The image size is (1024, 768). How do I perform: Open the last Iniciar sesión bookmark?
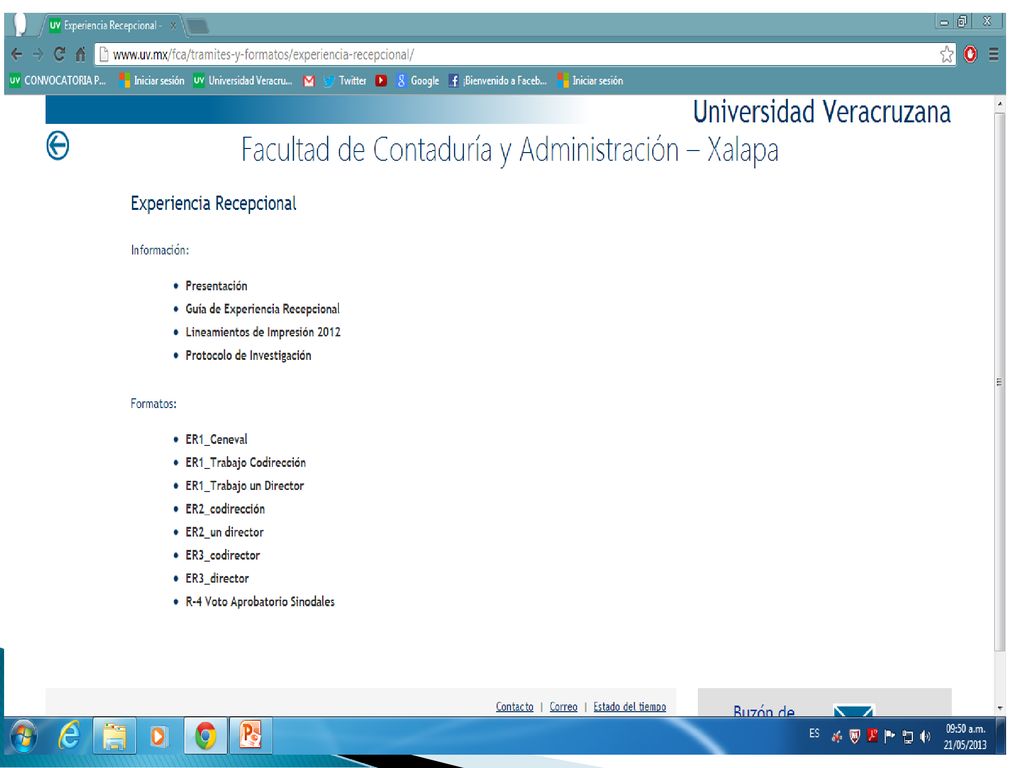pyautogui.click(x=590, y=80)
